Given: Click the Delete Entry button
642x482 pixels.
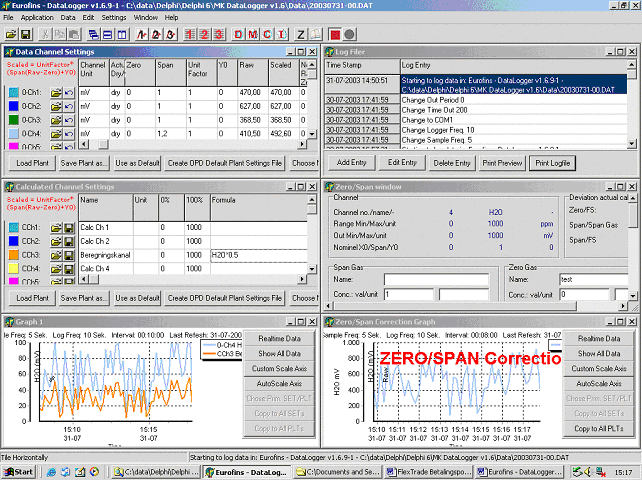Looking at the screenshot, I should [x=452, y=163].
